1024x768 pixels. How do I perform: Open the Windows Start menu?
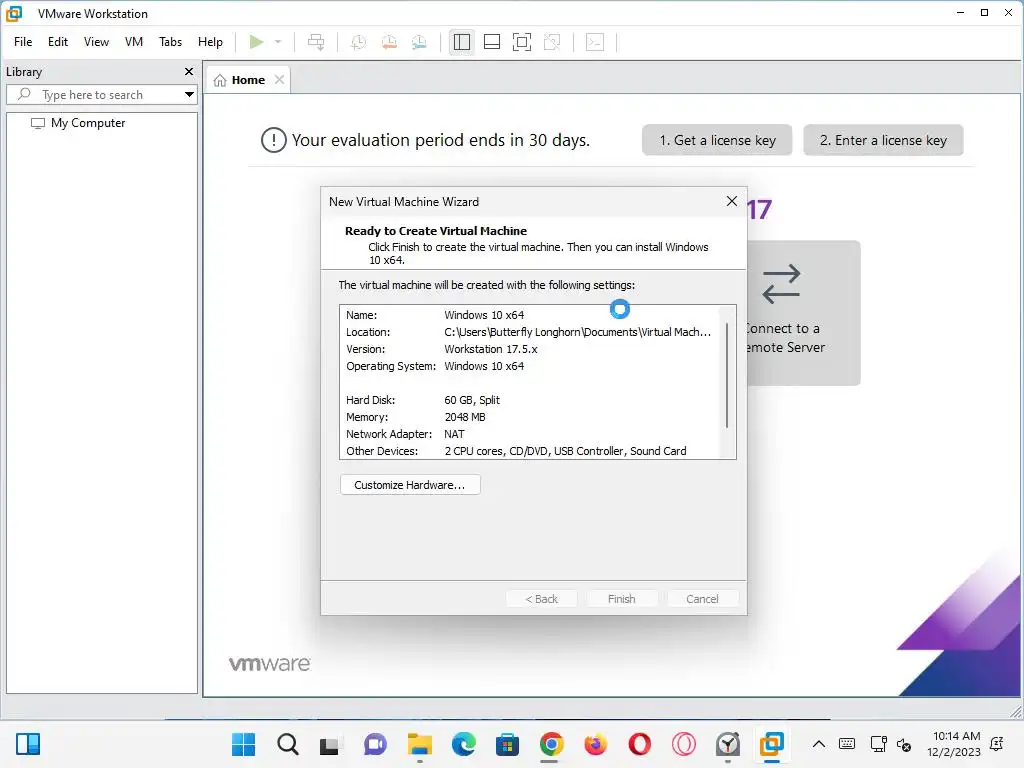click(x=244, y=744)
